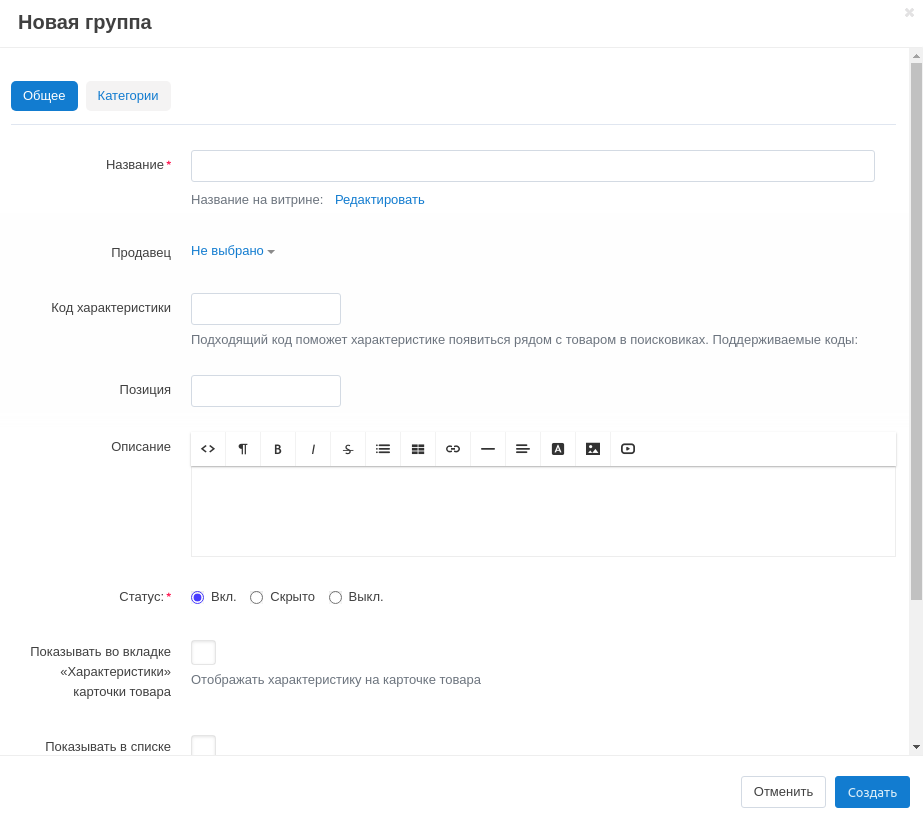Open the Общее tab

pyautogui.click(x=44, y=96)
